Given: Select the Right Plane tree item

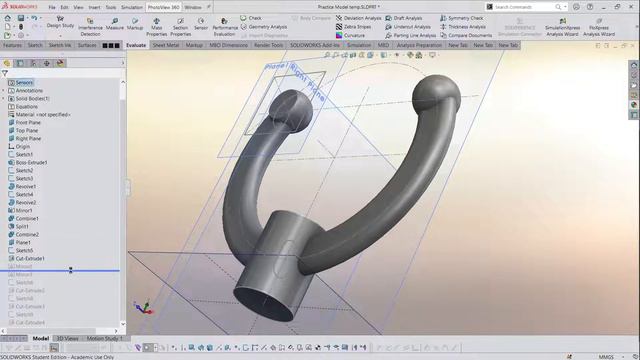Looking at the screenshot, I should pyautogui.click(x=24, y=138).
